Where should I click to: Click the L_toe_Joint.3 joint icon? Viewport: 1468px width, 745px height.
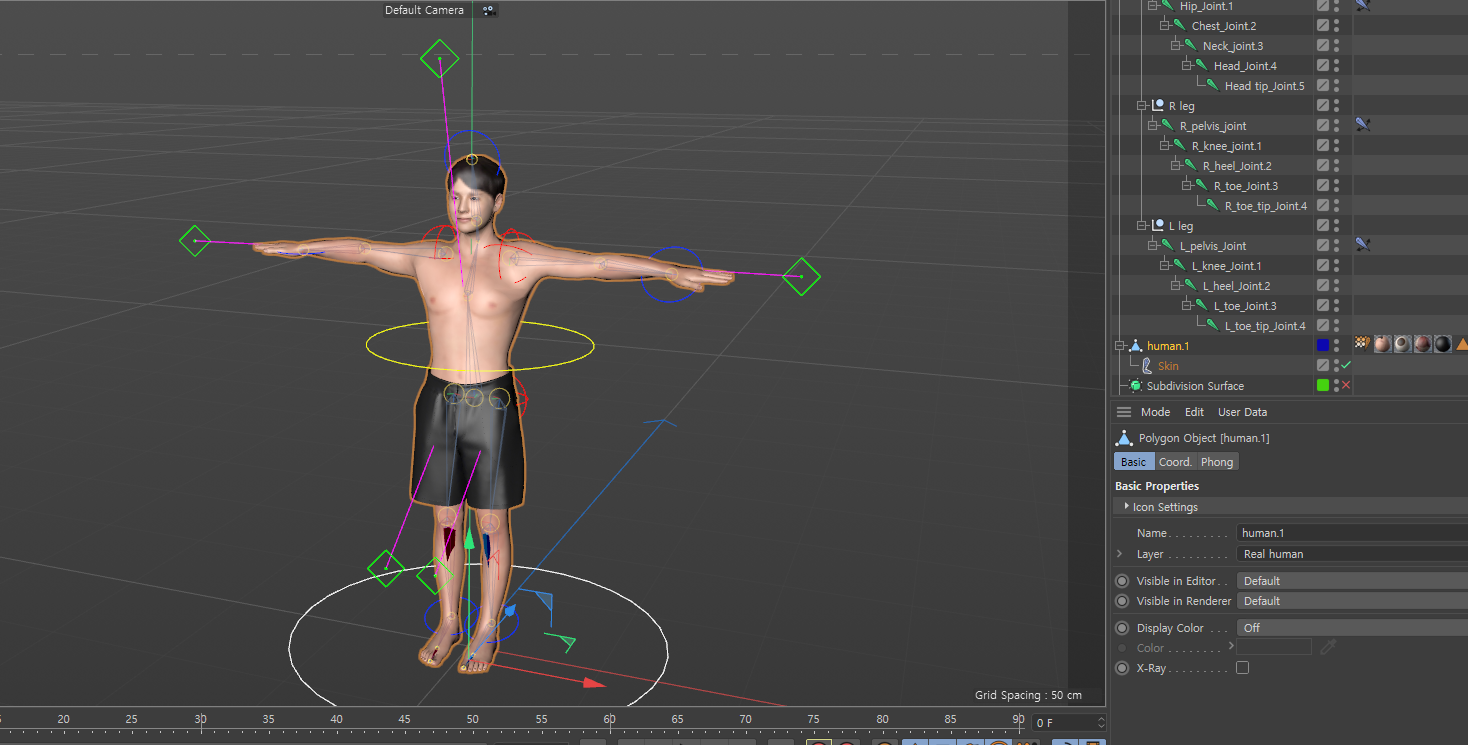pyautogui.click(x=1202, y=306)
